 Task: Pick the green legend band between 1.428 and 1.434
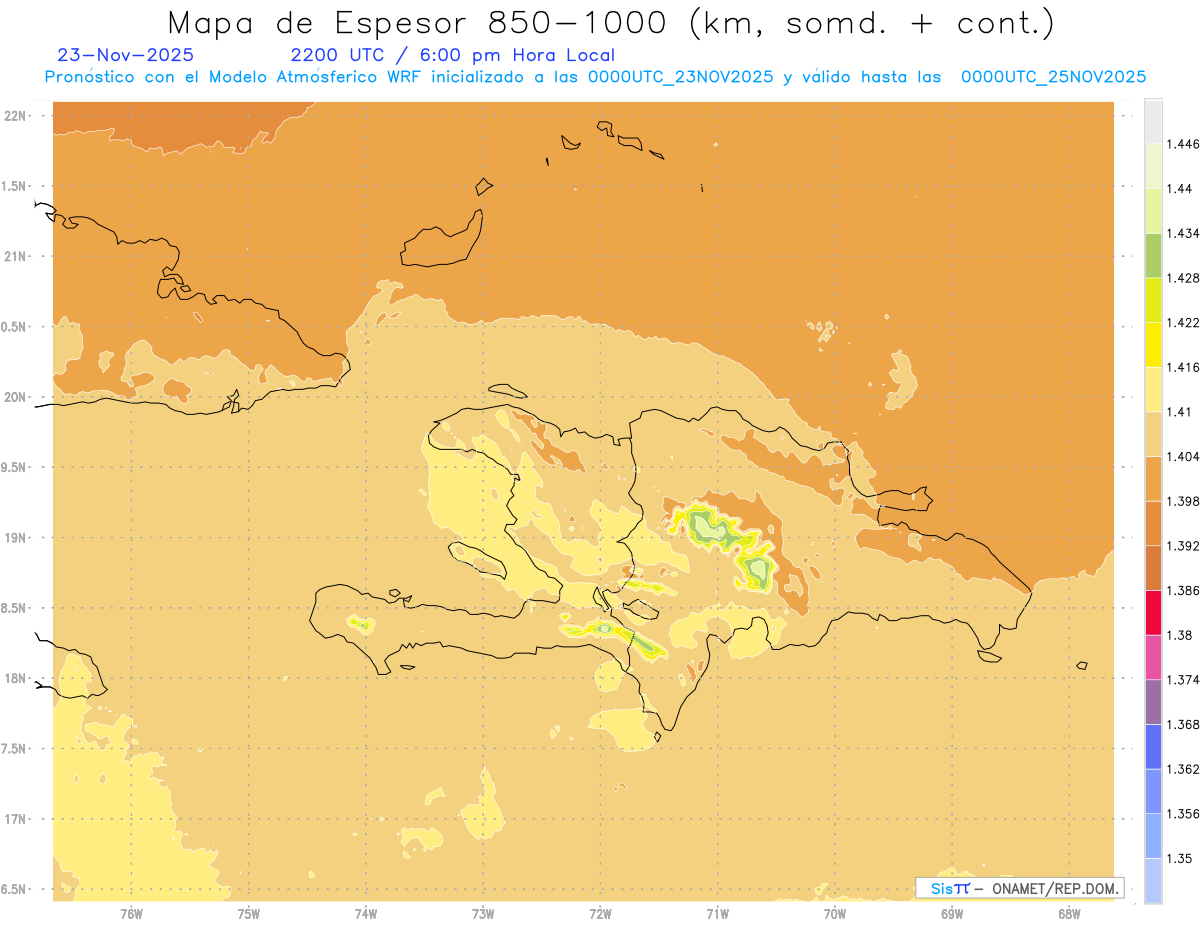click(1153, 256)
